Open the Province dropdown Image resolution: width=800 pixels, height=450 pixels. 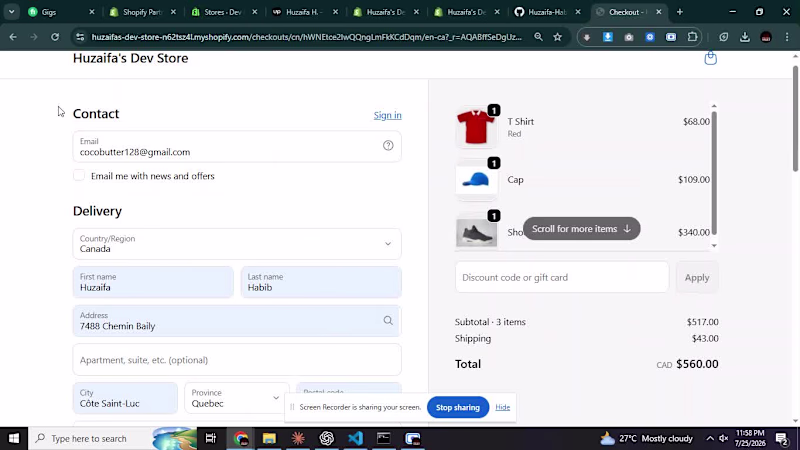pos(237,398)
